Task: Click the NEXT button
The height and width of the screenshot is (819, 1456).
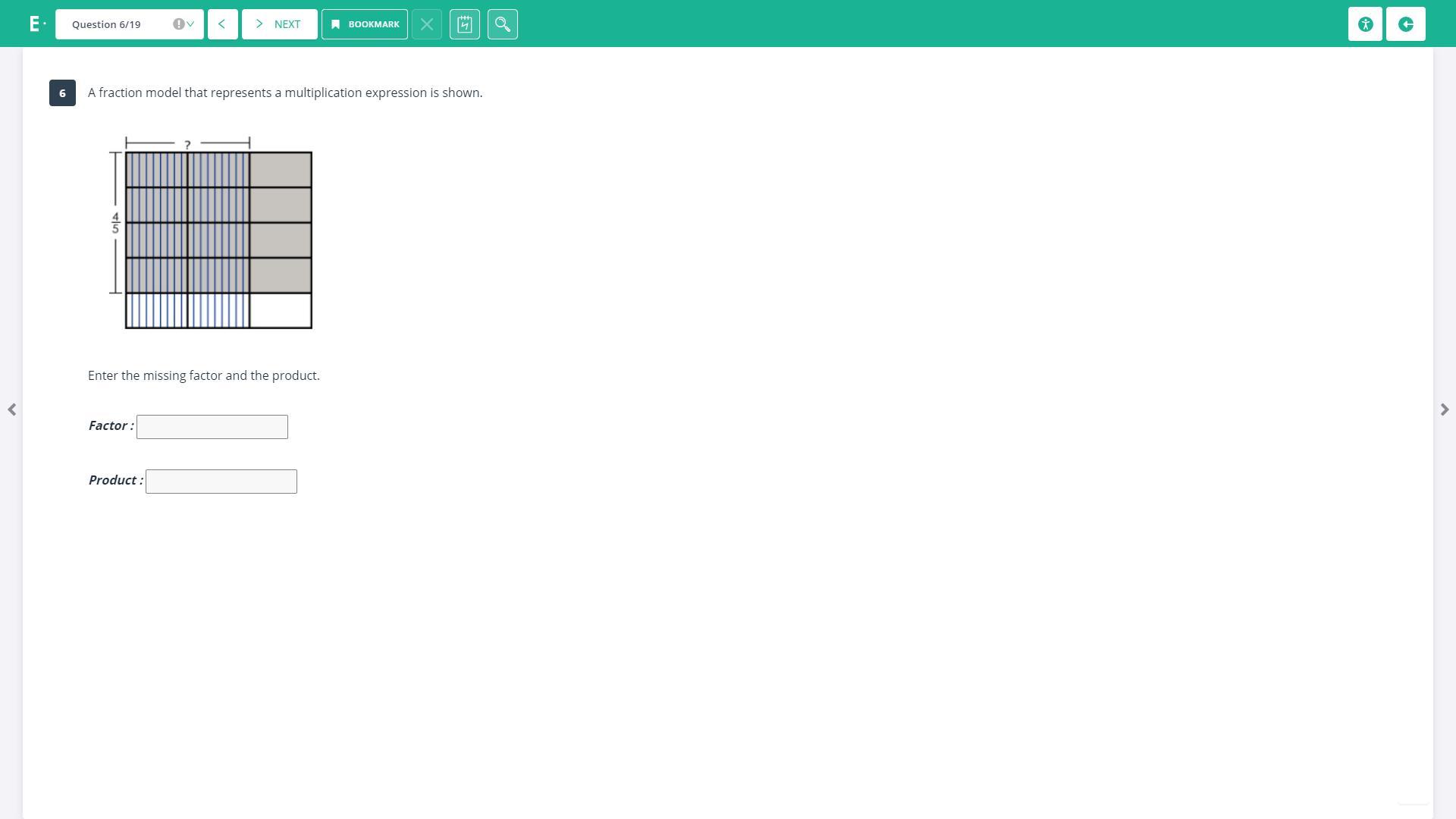Action: 279,24
